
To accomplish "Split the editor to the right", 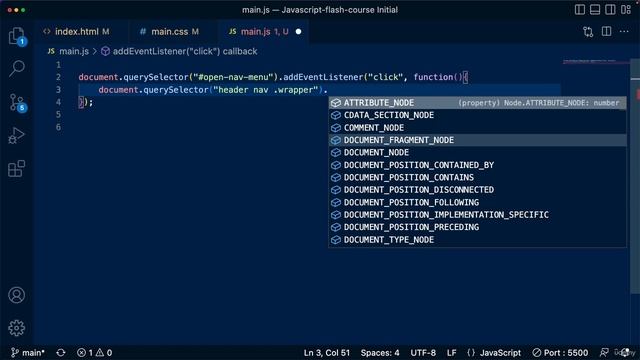I will pyautogui.click(x=607, y=31).
